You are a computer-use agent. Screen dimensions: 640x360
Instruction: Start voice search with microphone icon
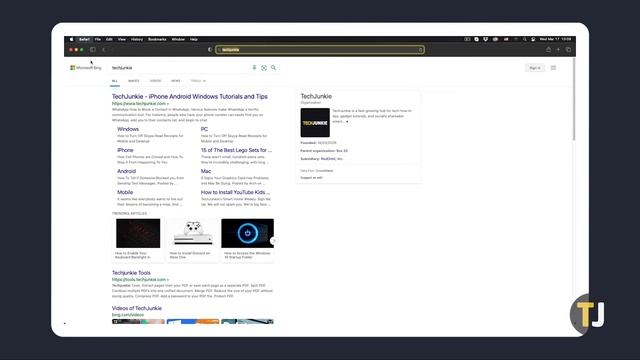254,68
